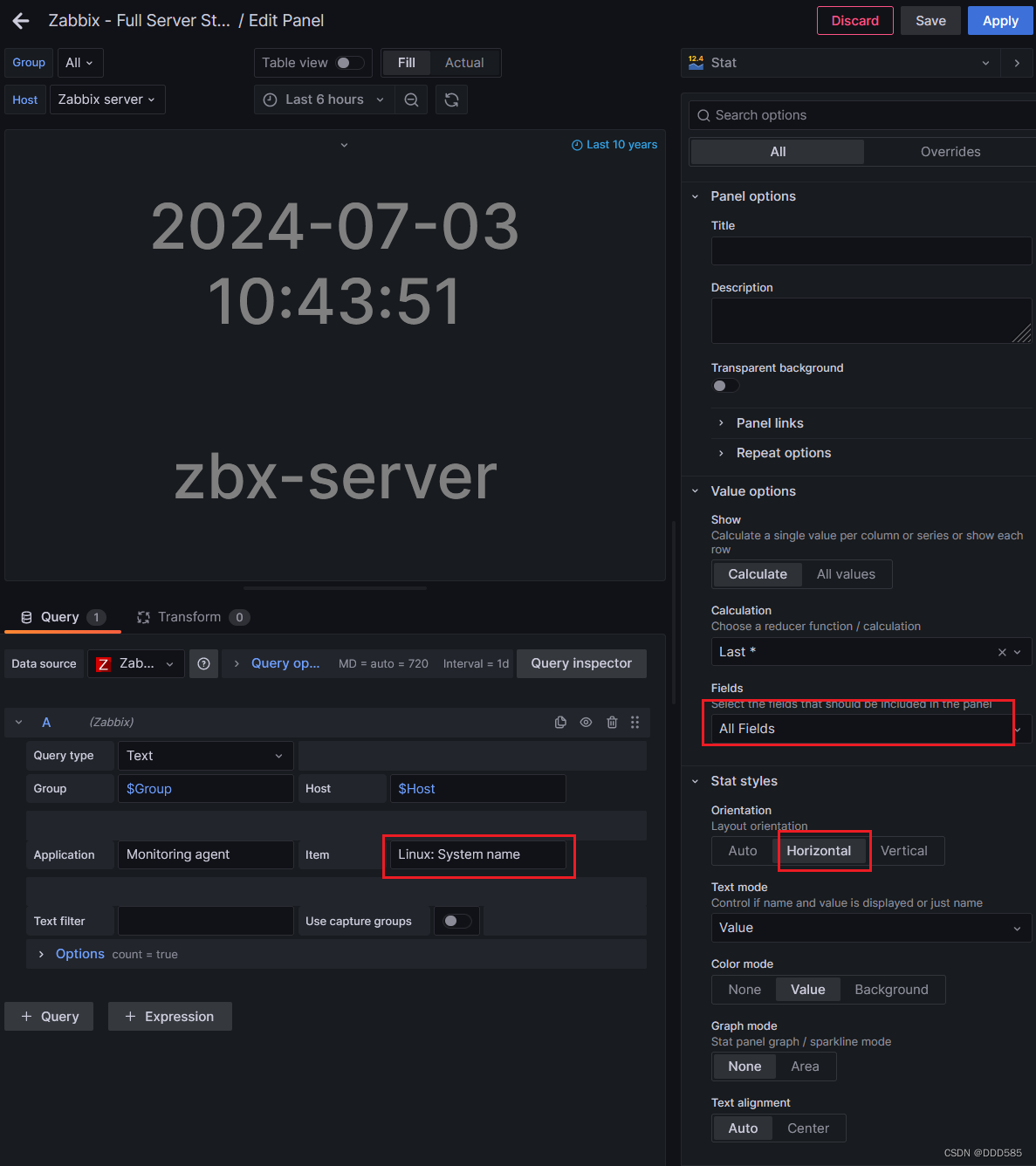Click the Apply button
Image resolution: width=1036 pixels, height=1166 pixels.
[1000, 21]
